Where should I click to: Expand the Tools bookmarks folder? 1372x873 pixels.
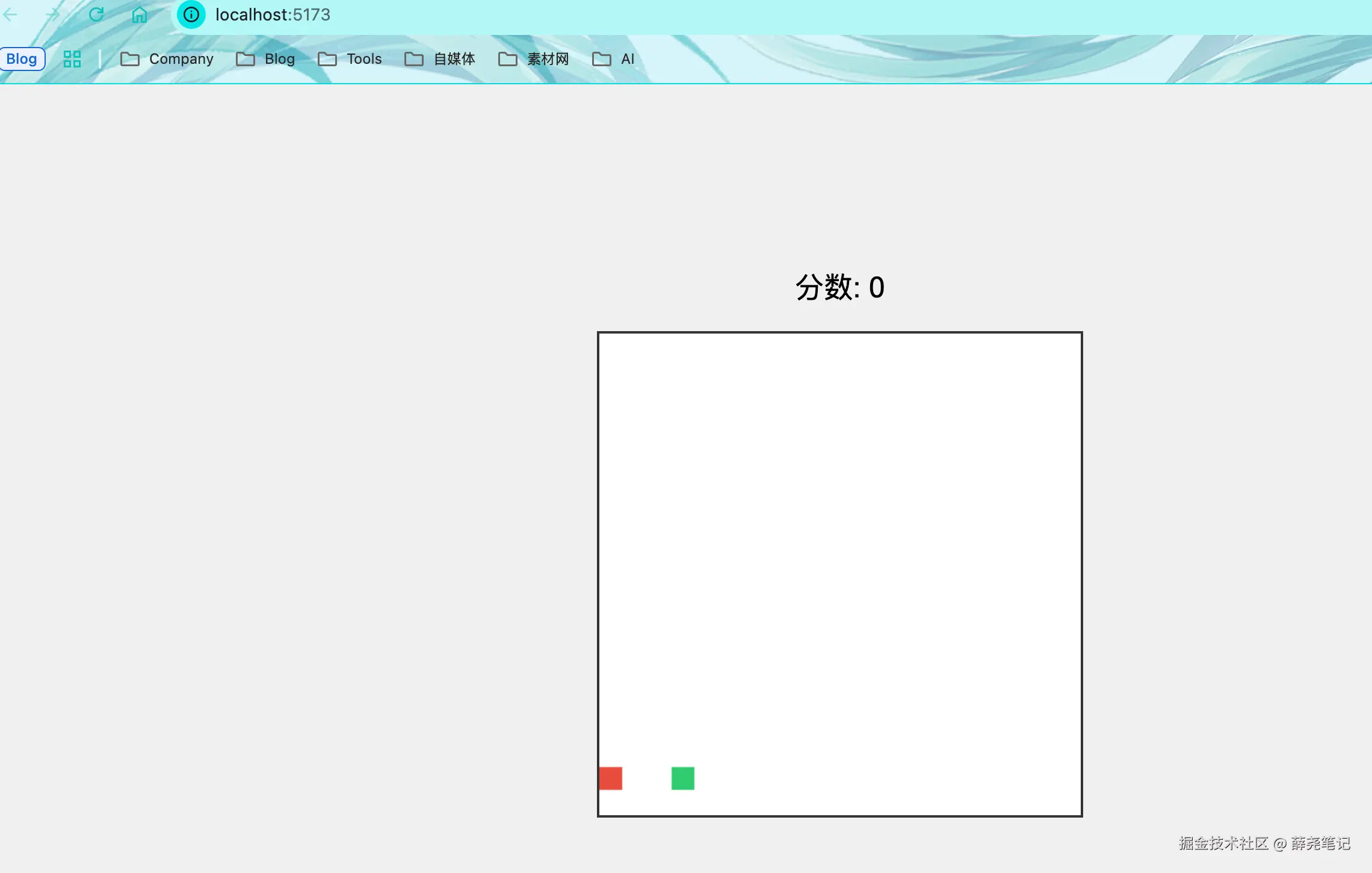click(364, 59)
